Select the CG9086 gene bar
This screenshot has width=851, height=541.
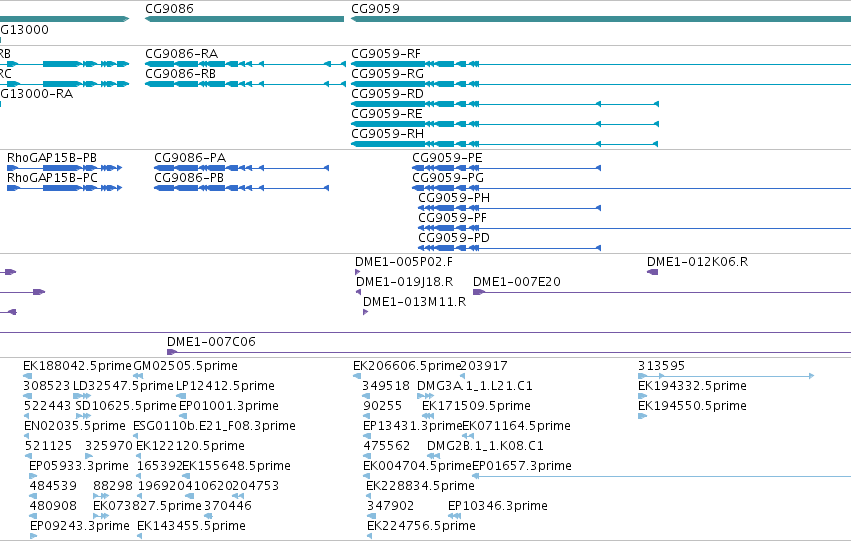click(x=244, y=19)
